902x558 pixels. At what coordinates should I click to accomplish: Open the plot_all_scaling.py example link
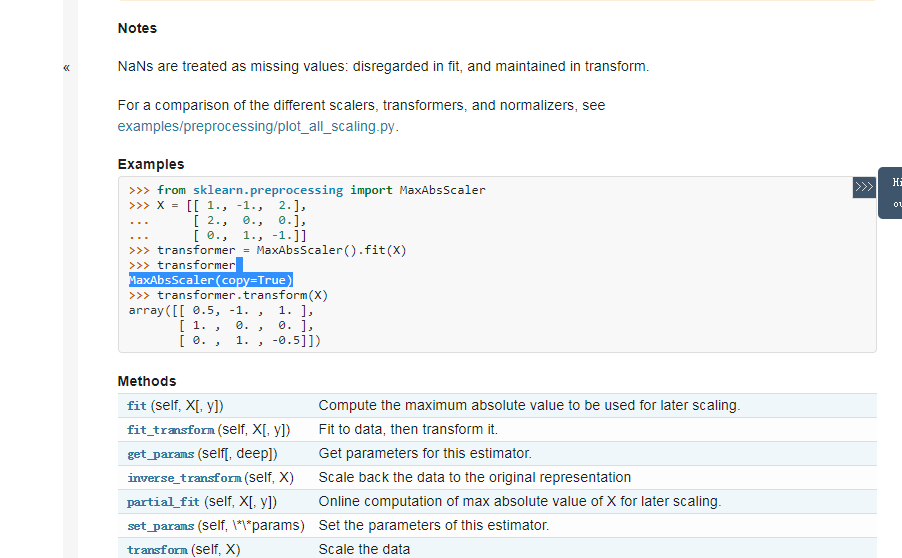tap(257, 126)
